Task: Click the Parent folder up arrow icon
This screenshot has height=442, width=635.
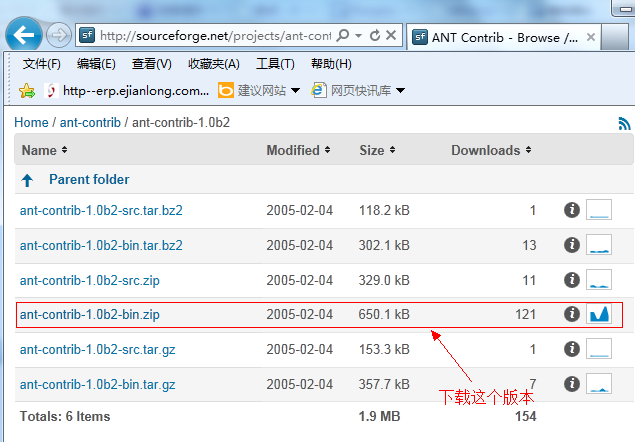Action: pos(28,180)
